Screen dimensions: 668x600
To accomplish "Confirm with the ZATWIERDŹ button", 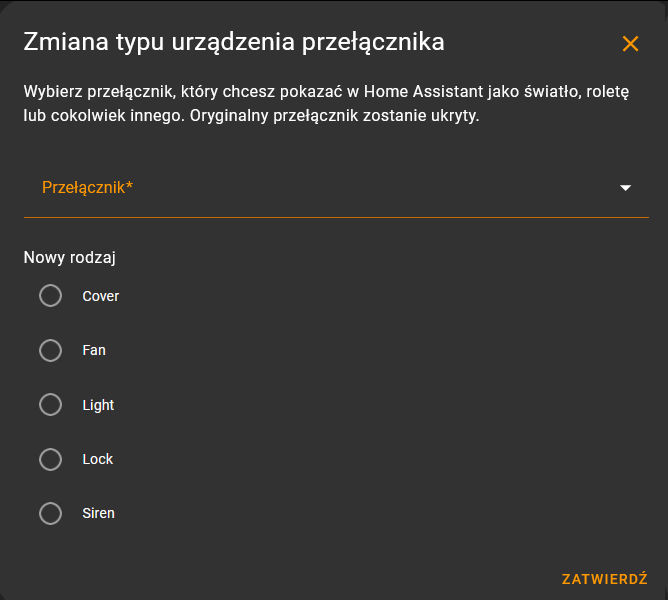I will (605, 579).
